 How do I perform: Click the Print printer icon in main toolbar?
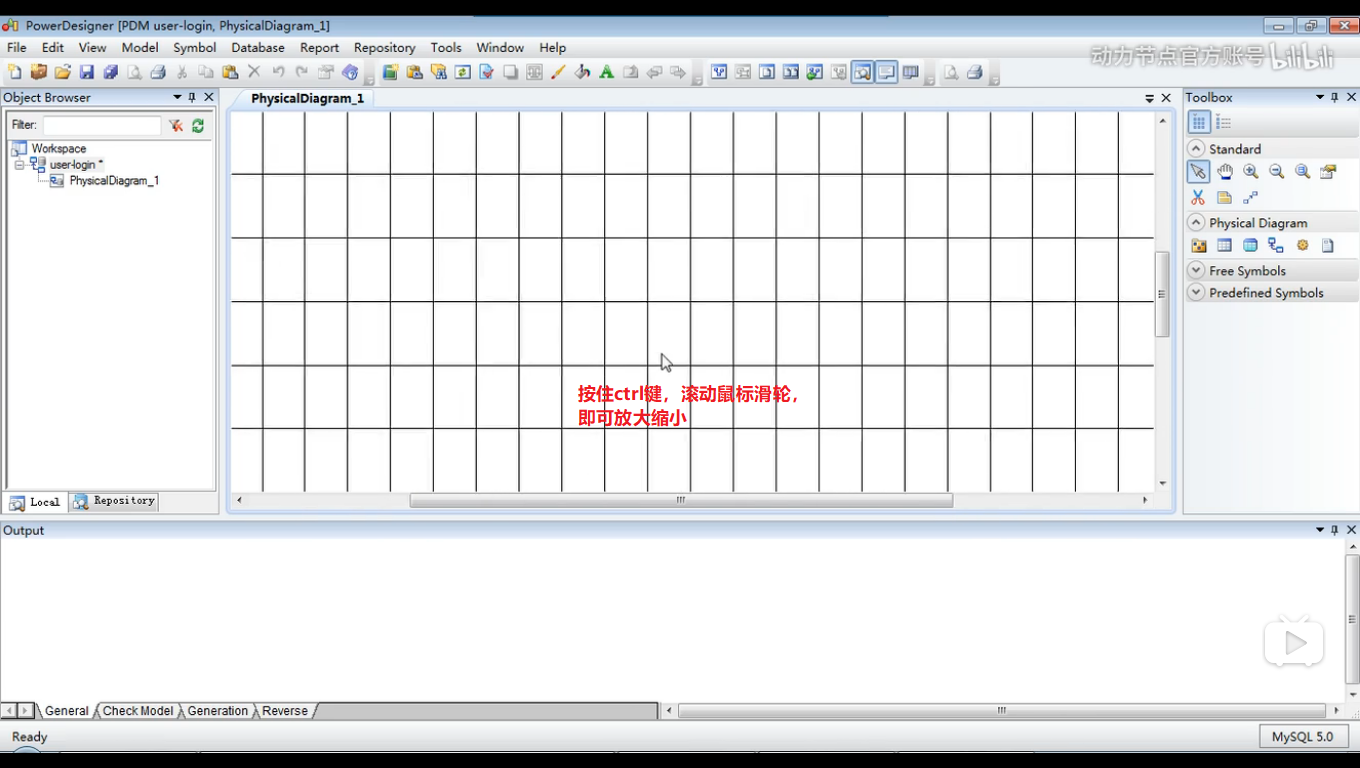tap(158, 72)
